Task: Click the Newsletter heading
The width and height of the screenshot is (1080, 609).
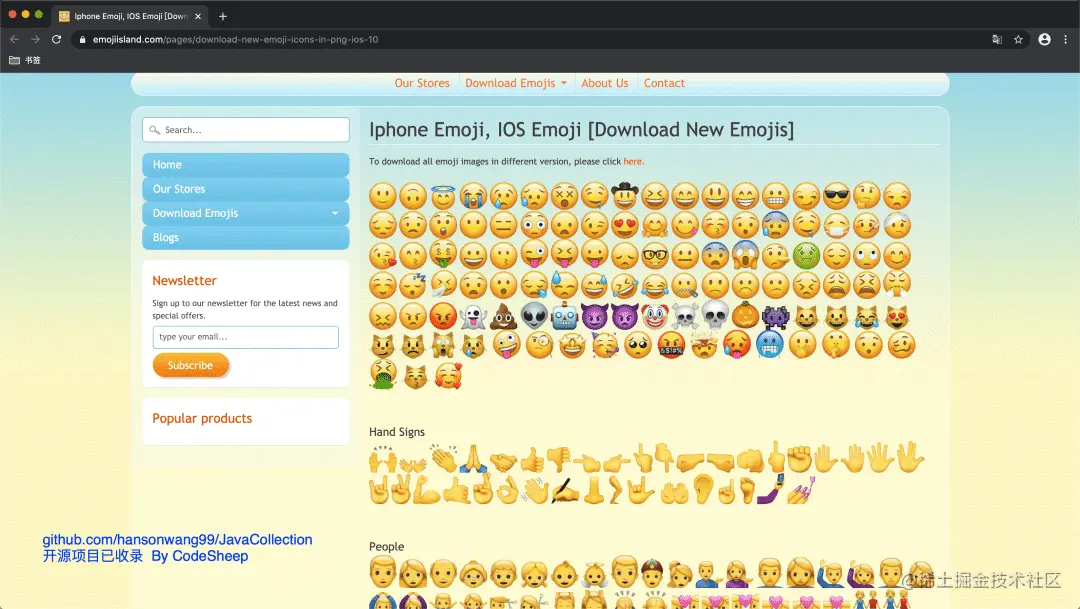Action: point(184,280)
